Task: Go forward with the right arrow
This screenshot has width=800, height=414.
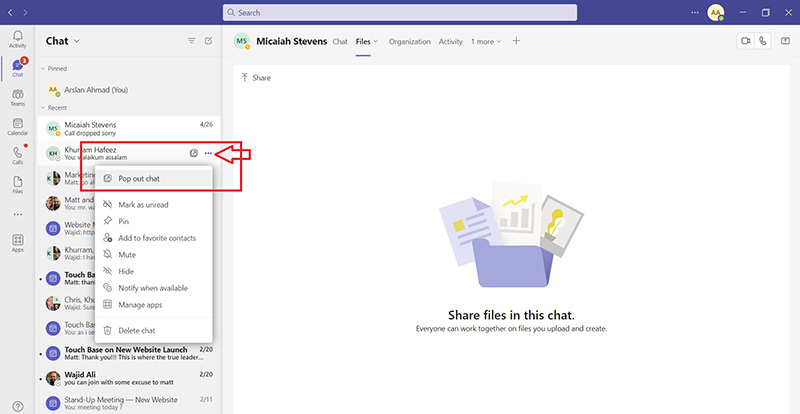Action: [24, 12]
